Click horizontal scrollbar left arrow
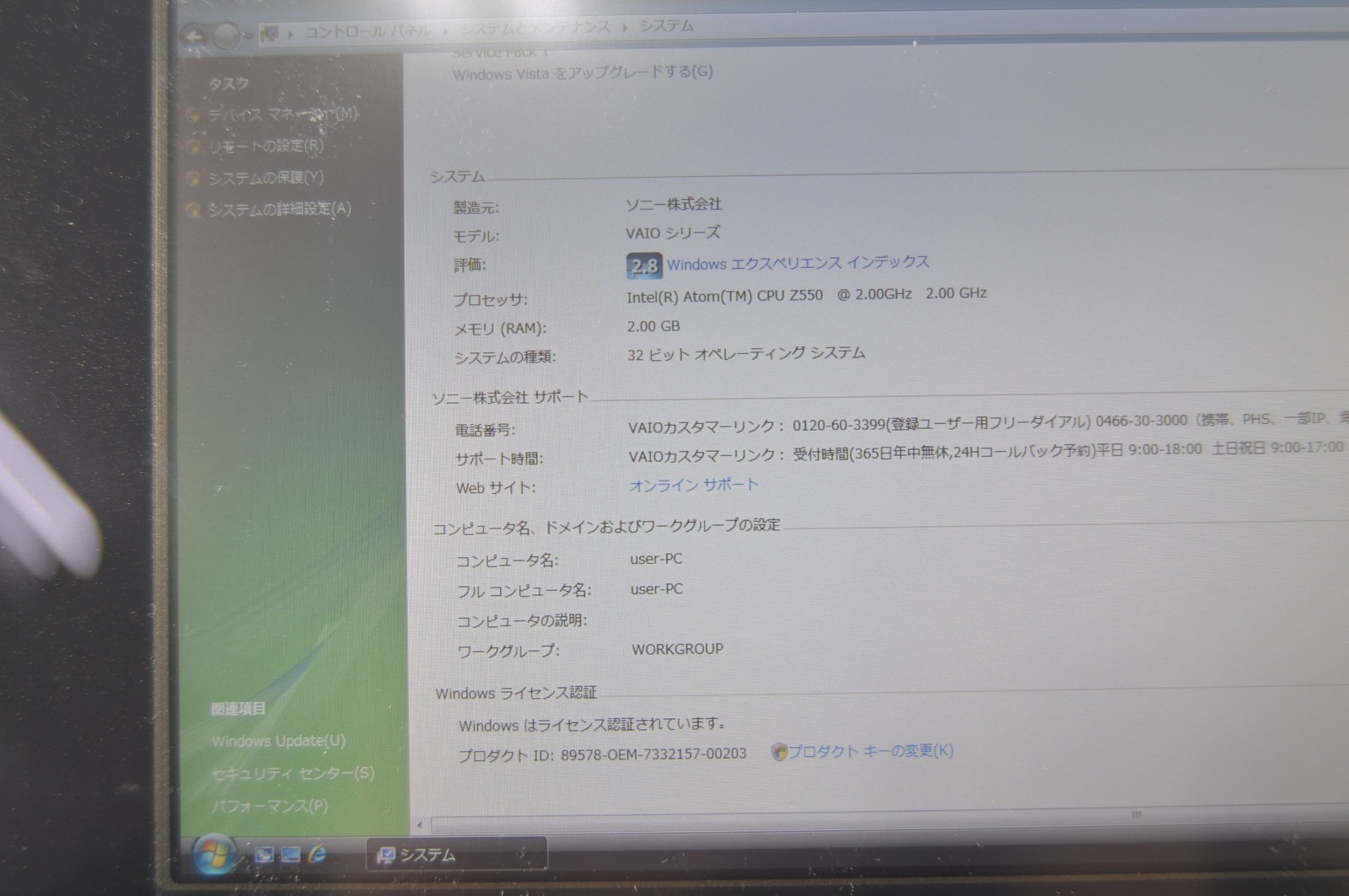The height and width of the screenshot is (896, 1349). [421, 825]
